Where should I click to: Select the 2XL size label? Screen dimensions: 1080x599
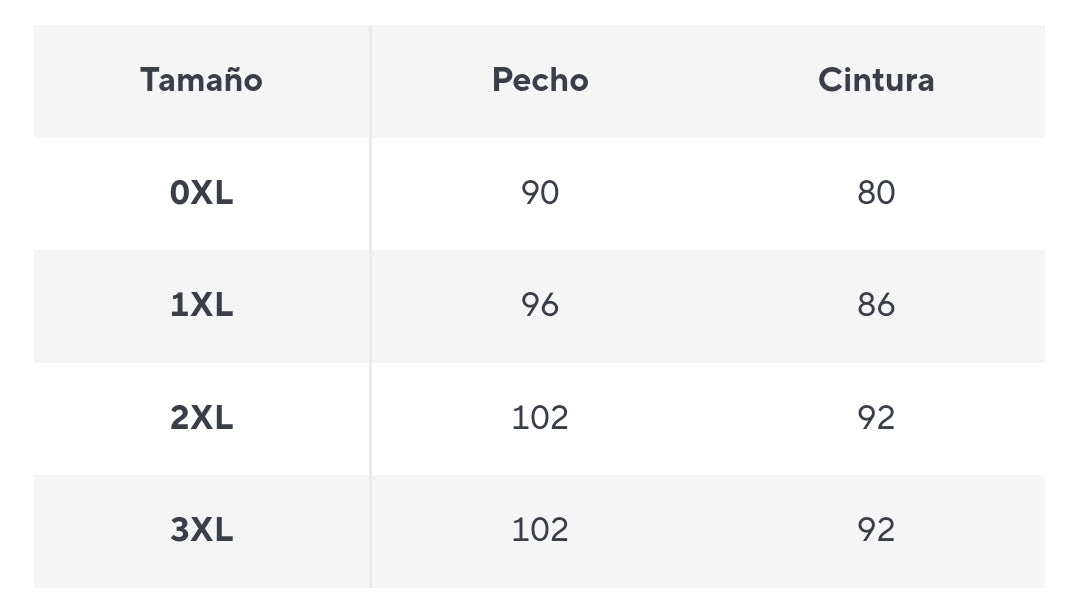coord(201,417)
